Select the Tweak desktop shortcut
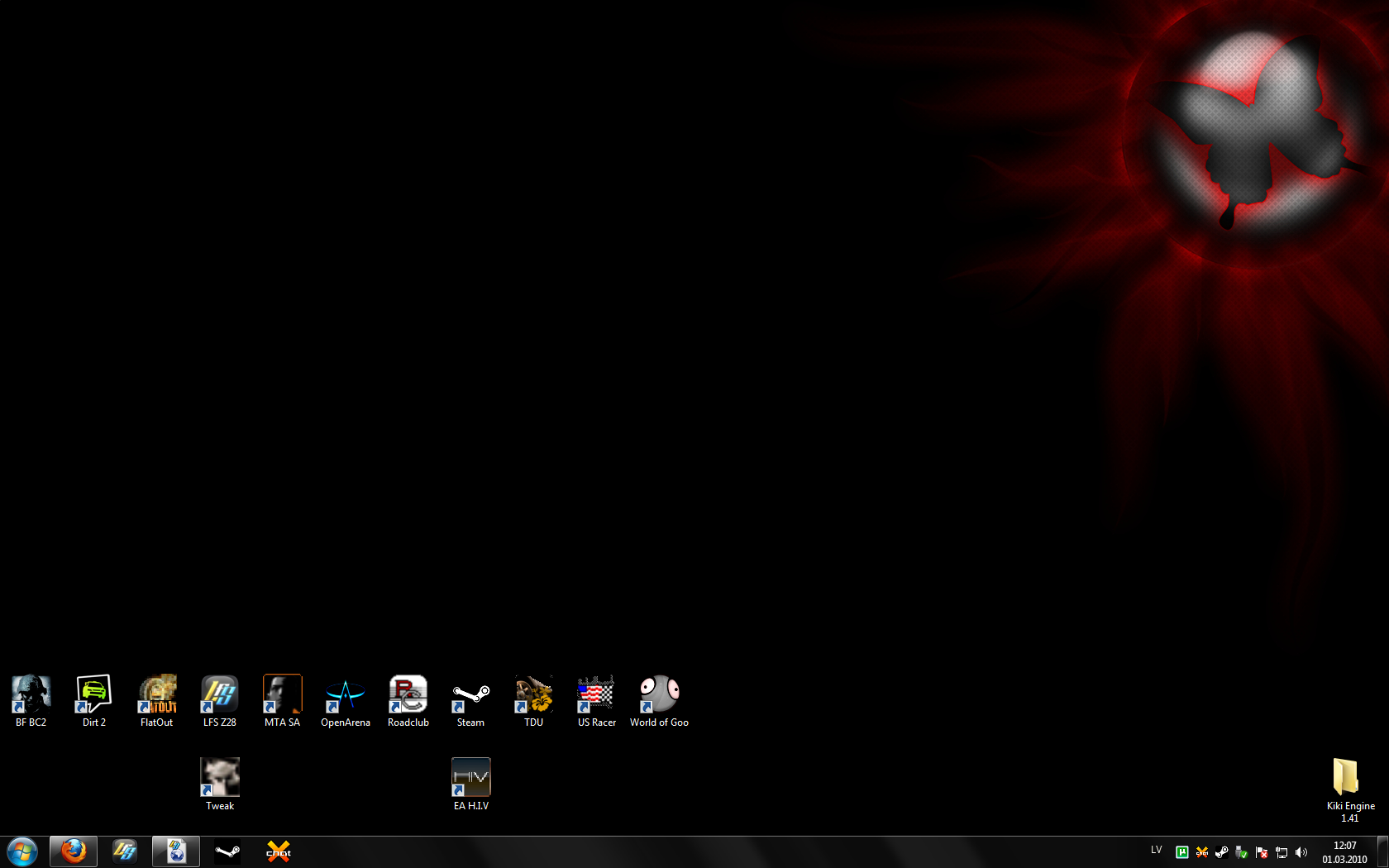This screenshot has width=1389, height=868. pyautogui.click(x=220, y=785)
